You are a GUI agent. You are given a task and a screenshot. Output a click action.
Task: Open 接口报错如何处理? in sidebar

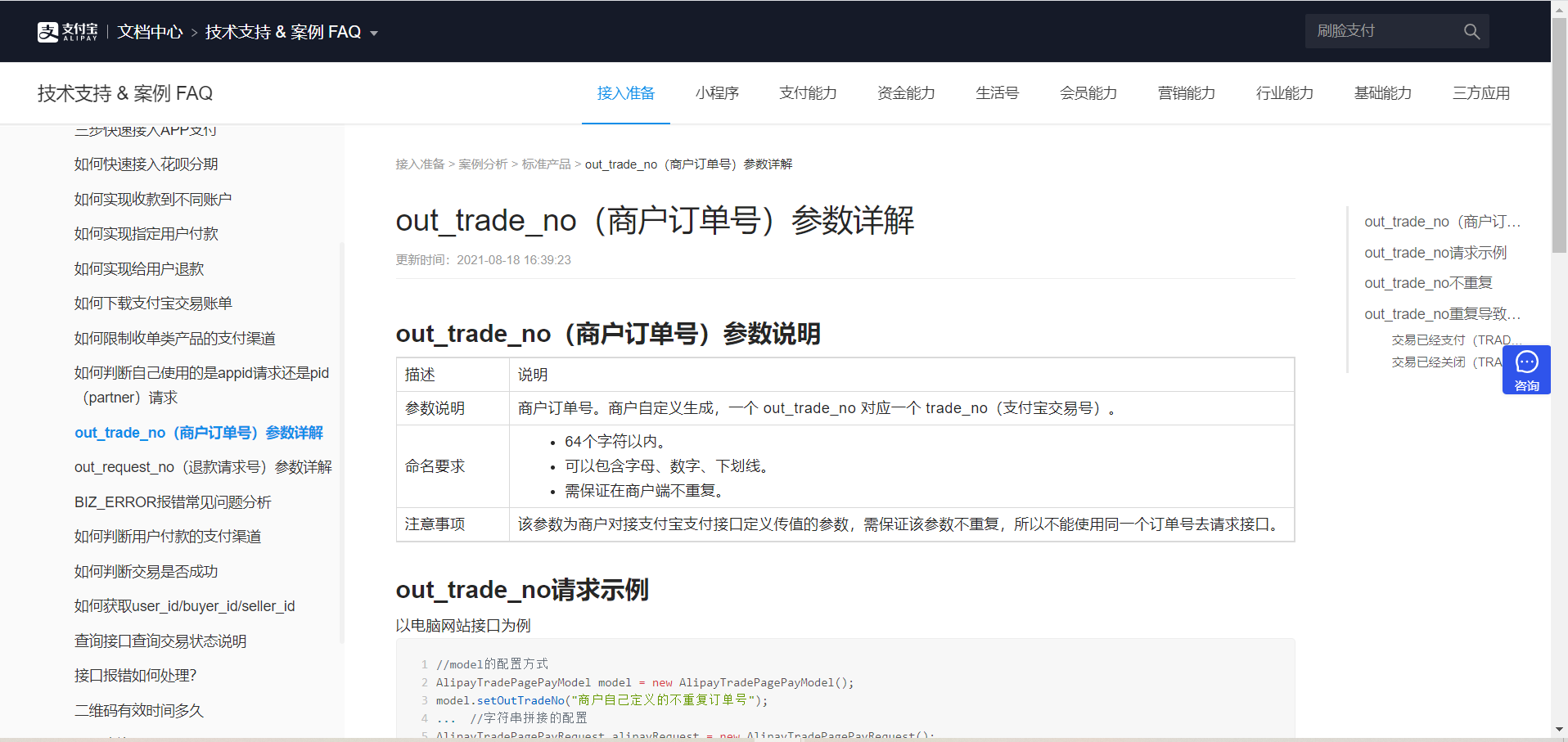click(x=136, y=676)
